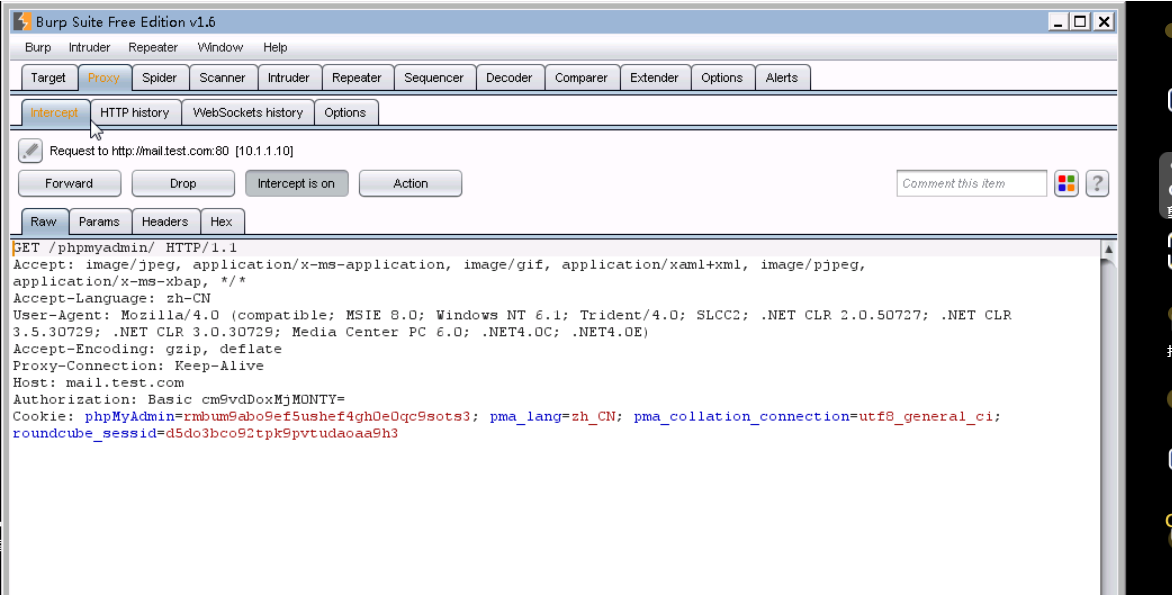Open the Burp menu

(x=38, y=47)
